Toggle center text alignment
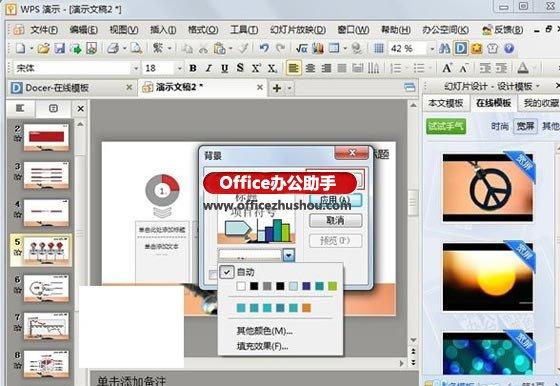 [x=310, y=68]
